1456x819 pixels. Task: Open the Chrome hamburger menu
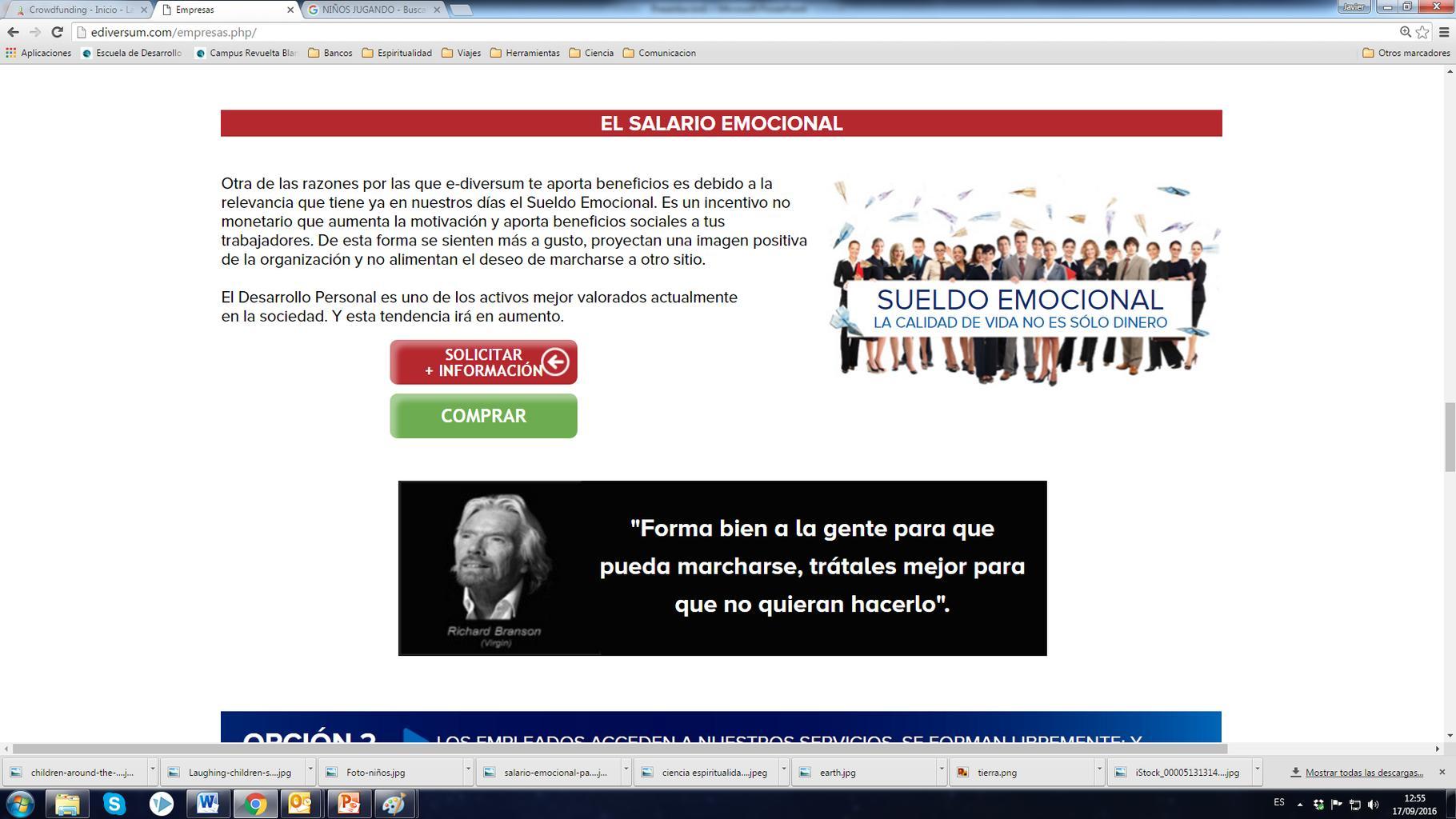pos(1444,32)
